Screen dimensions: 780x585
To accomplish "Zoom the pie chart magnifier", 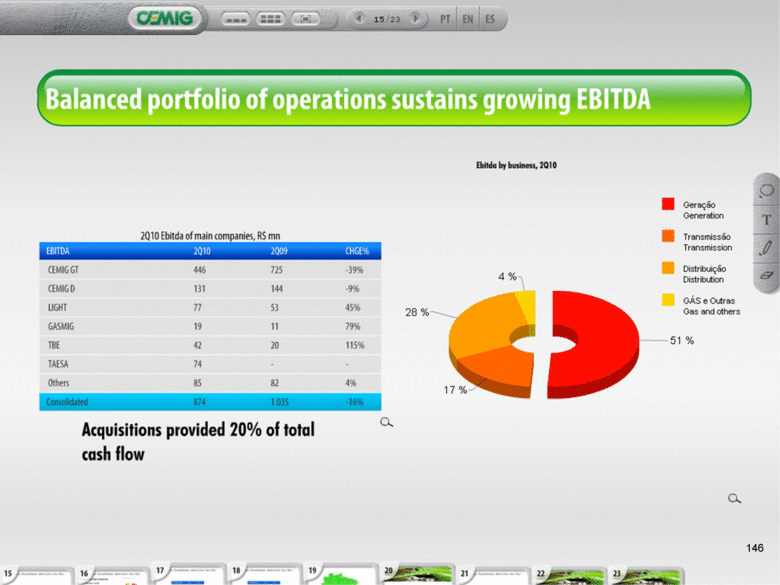I will [x=734, y=498].
